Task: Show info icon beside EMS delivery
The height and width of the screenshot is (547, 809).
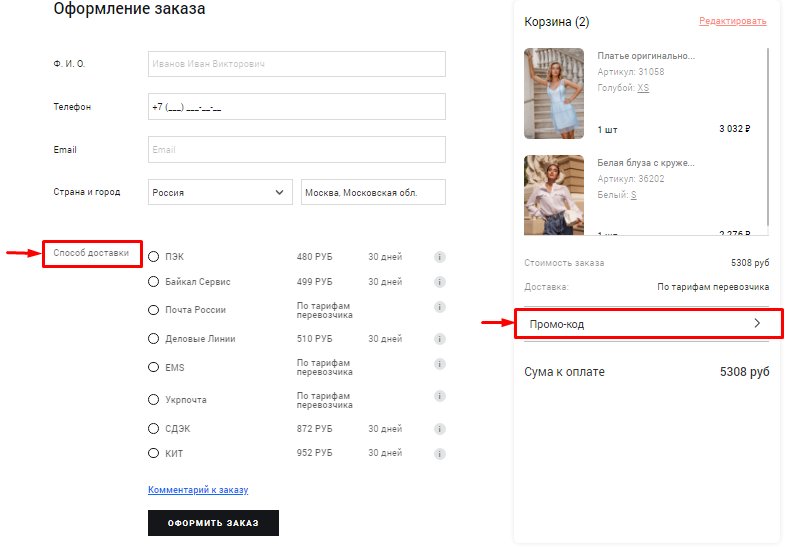Action: 440,364
